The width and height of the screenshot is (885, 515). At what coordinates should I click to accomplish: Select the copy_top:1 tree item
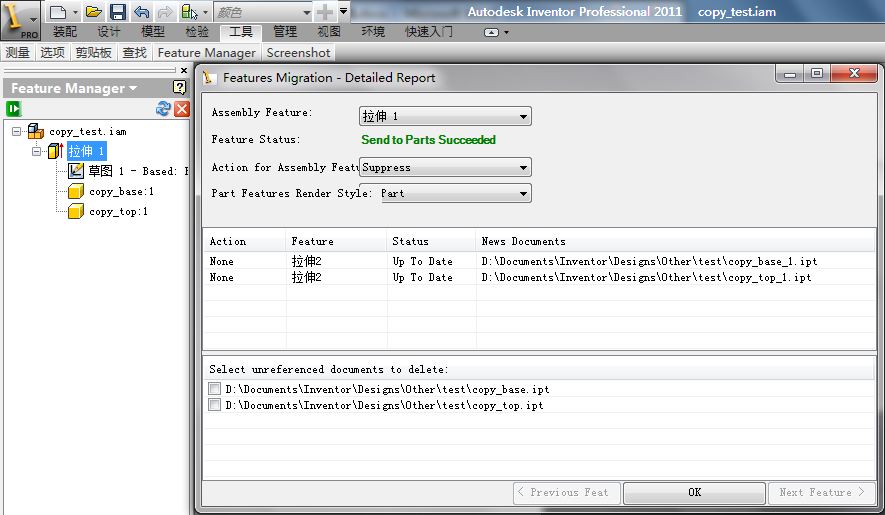pos(119,212)
